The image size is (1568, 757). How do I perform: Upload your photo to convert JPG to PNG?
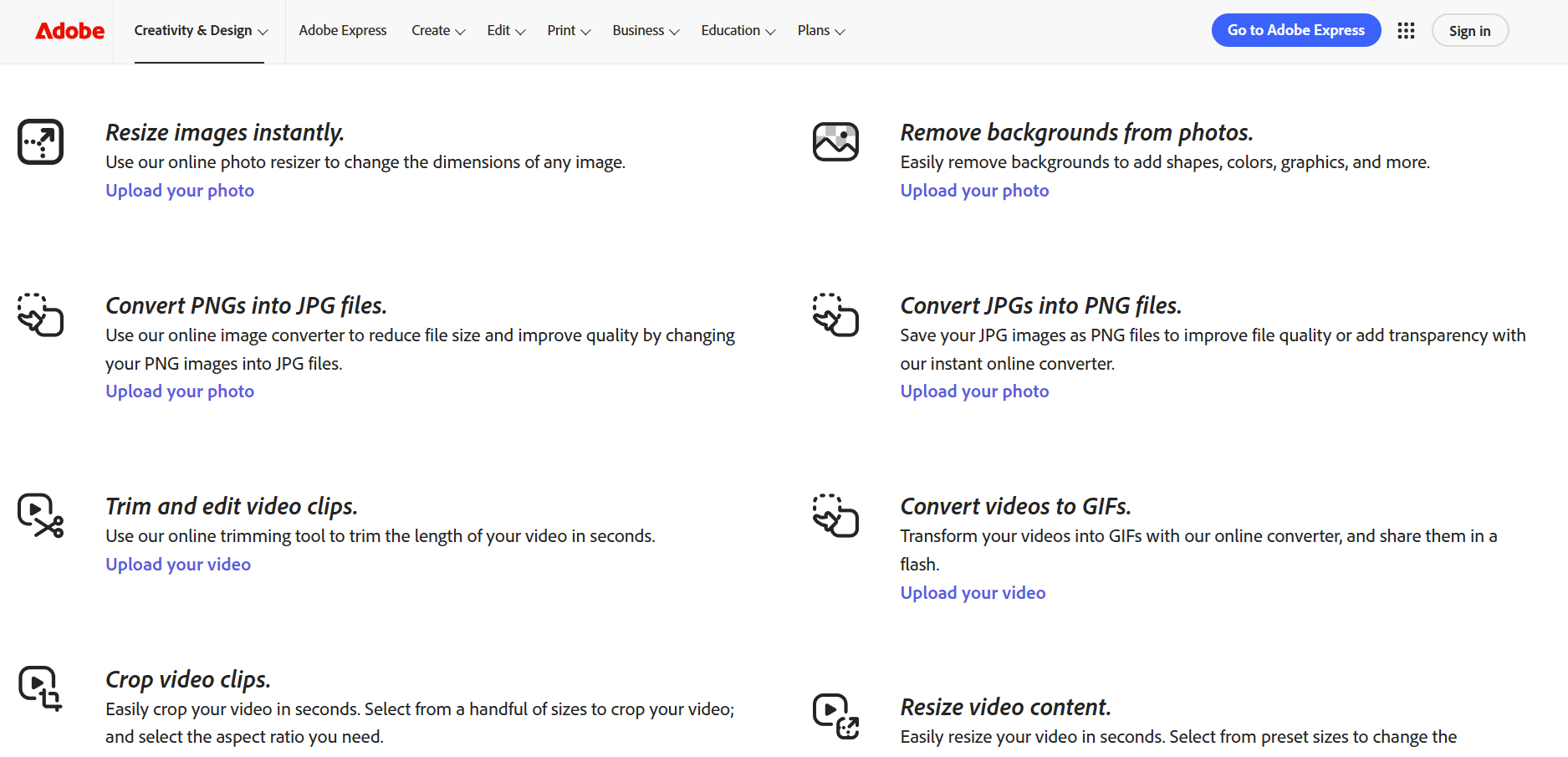[x=973, y=391]
